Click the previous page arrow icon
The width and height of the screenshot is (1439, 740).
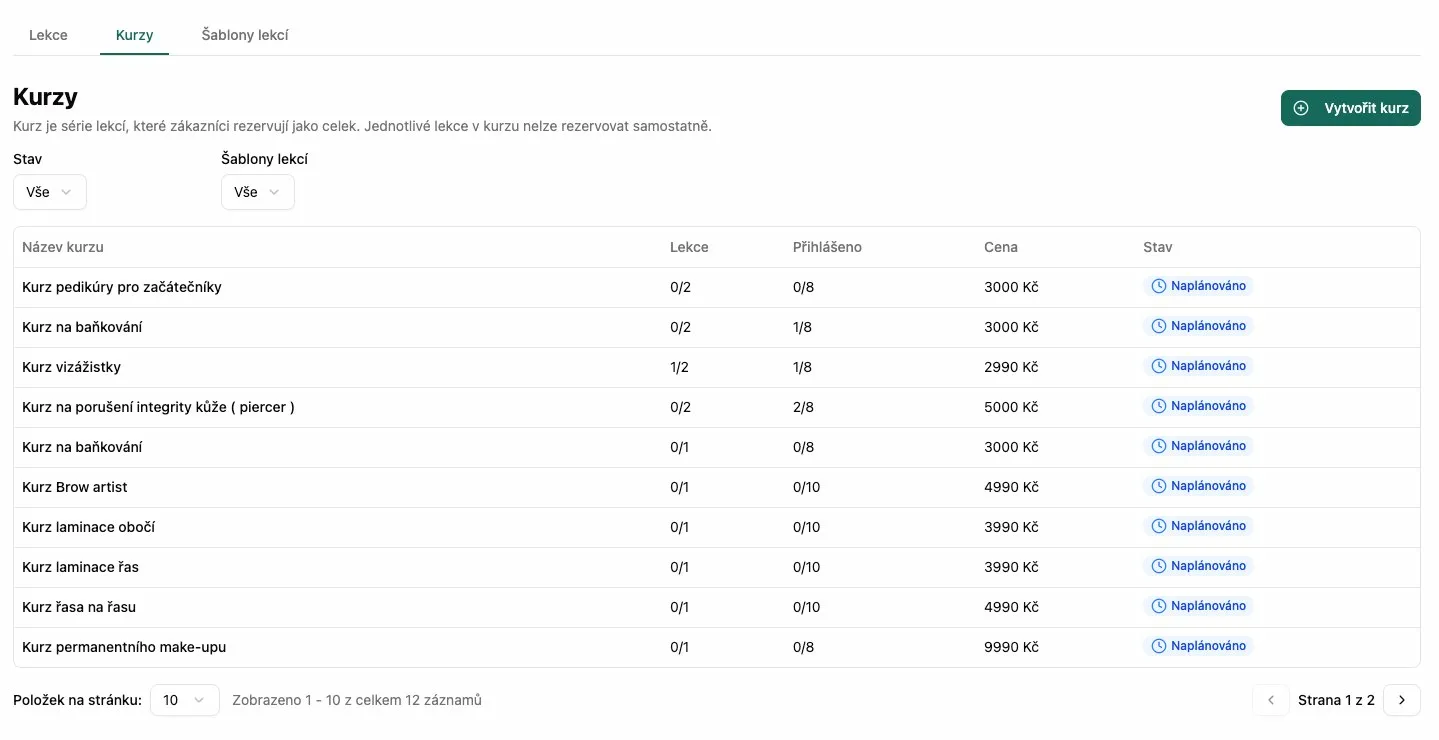tap(1270, 700)
